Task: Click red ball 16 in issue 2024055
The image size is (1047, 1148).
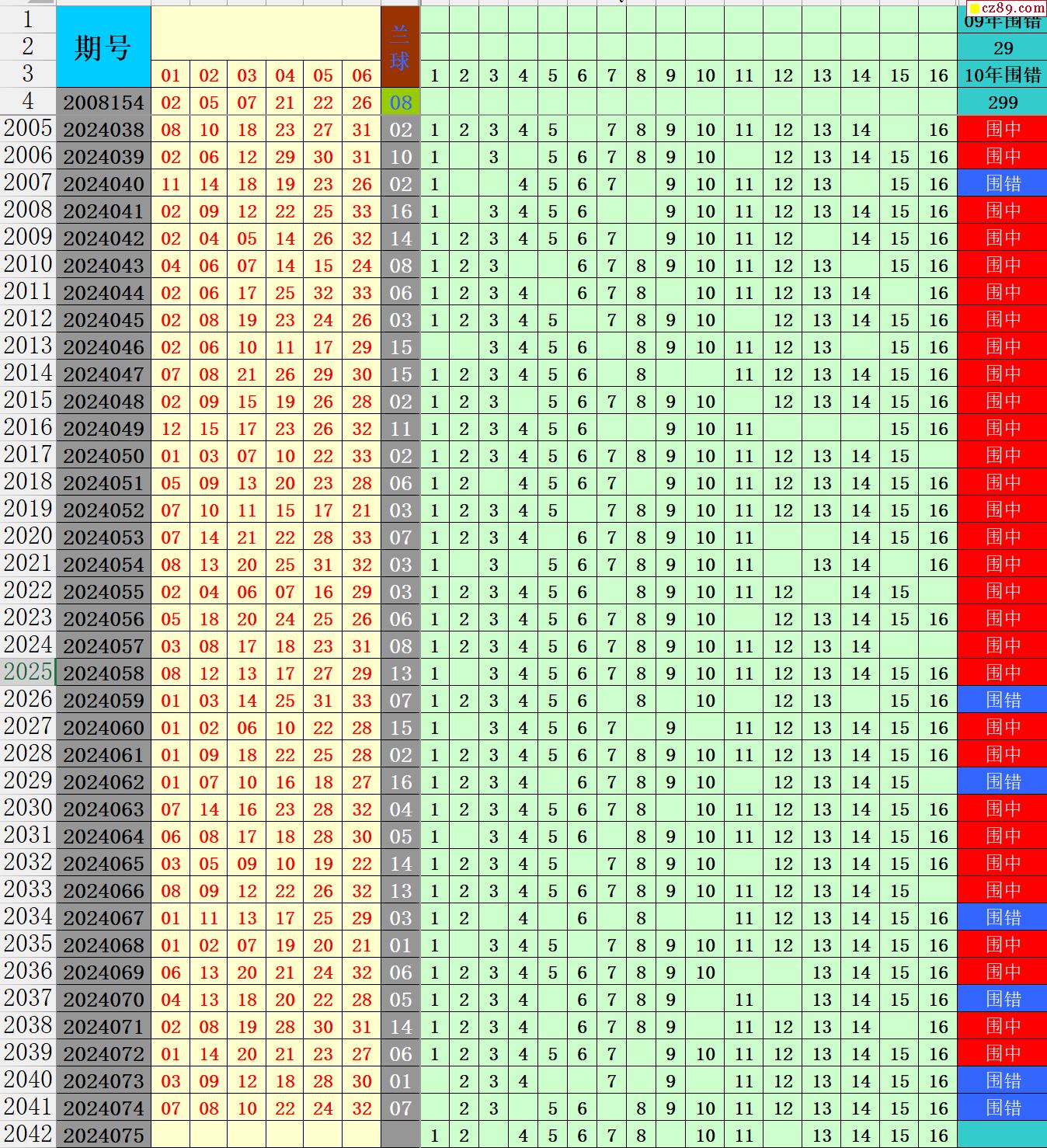Action: pyautogui.click(x=323, y=591)
